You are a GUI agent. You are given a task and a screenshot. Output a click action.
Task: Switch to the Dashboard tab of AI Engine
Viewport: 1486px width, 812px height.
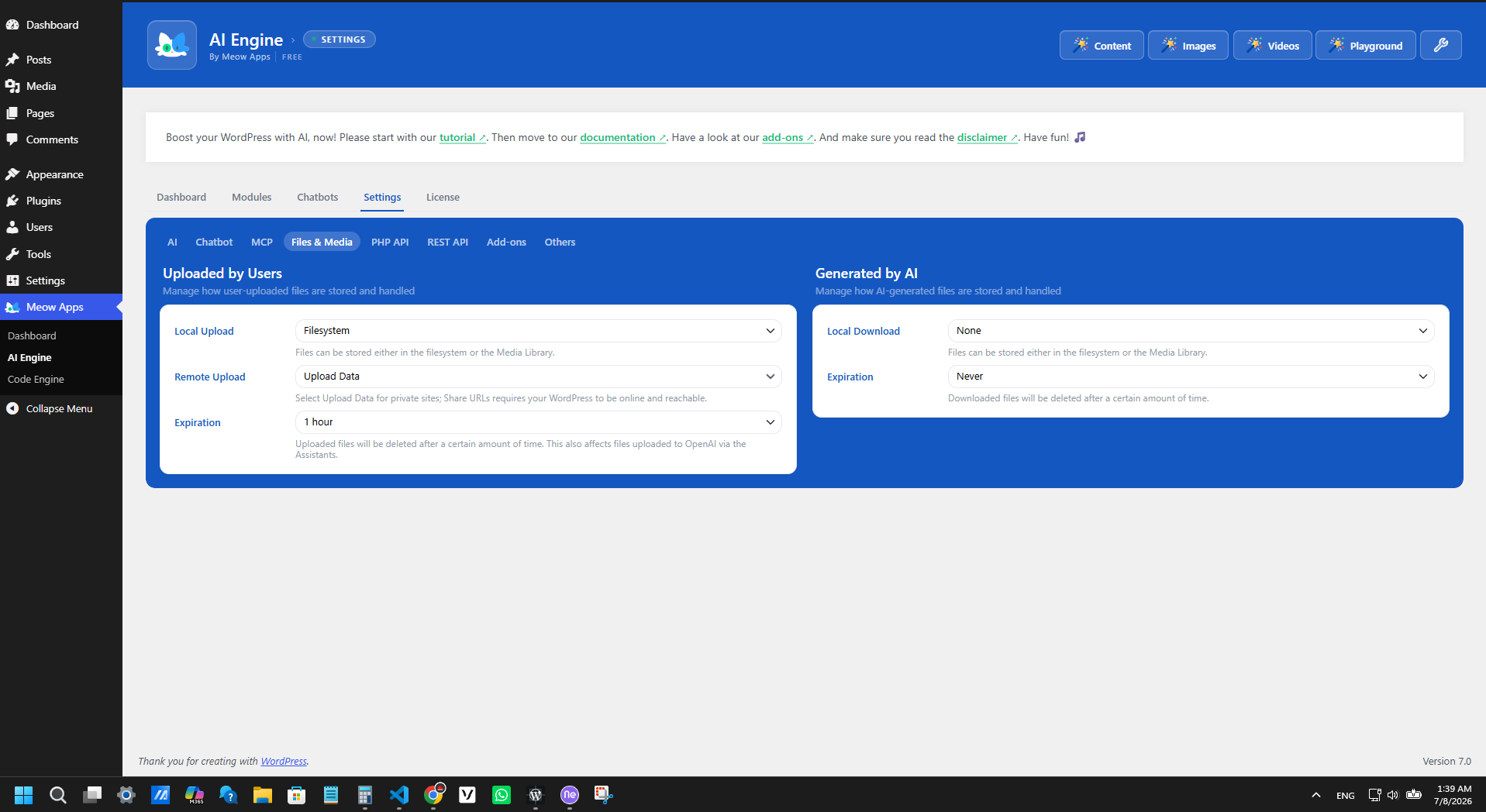(x=181, y=198)
